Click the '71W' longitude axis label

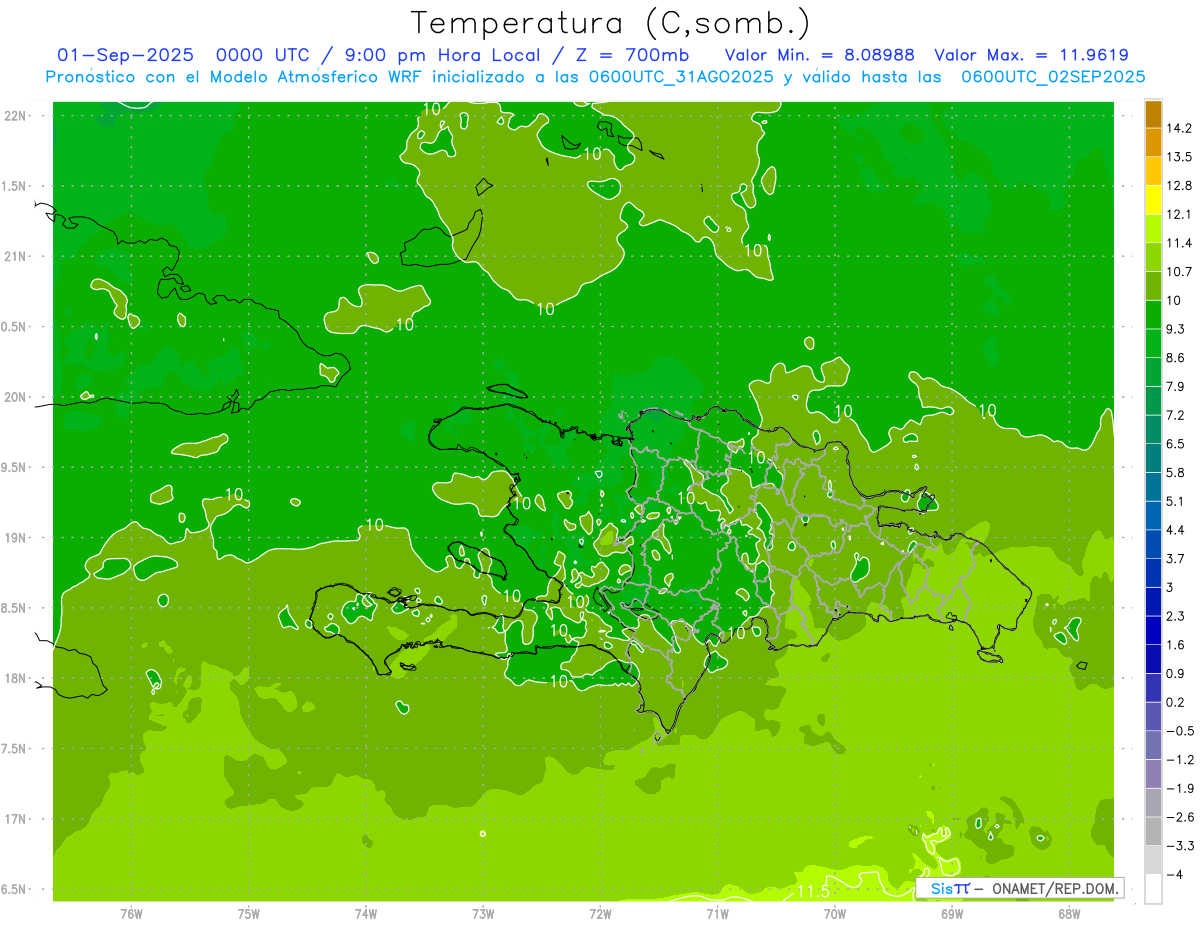[x=717, y=914]
